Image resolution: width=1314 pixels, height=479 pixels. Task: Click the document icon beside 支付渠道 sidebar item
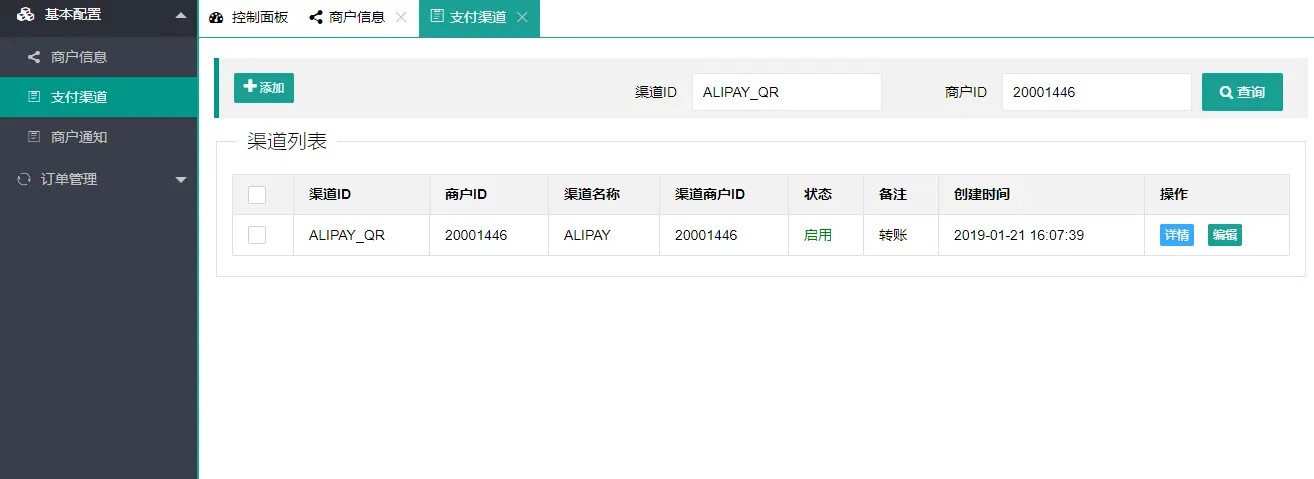point(34,97)
